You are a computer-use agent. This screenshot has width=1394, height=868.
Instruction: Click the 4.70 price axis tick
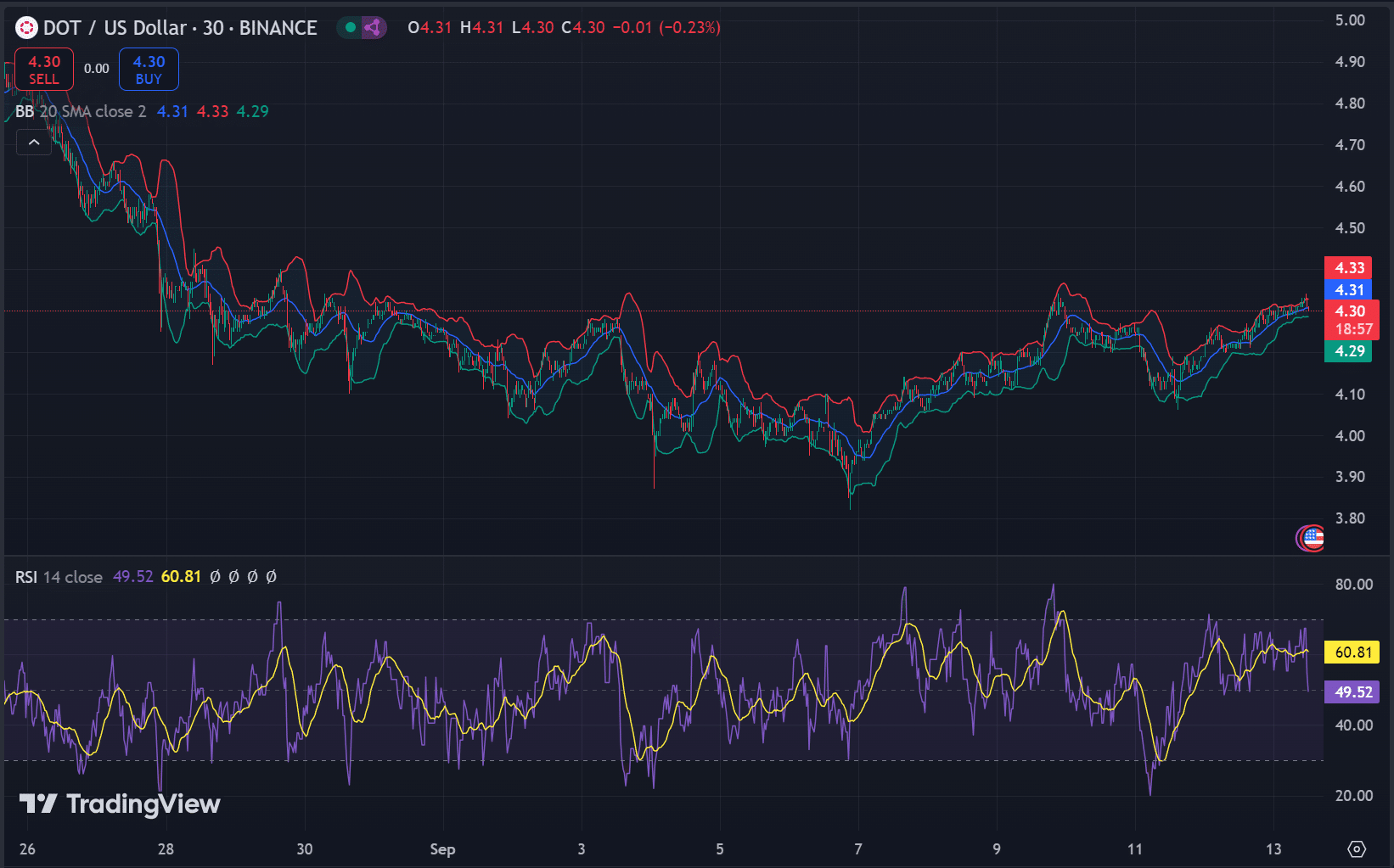coord(1350,145)
